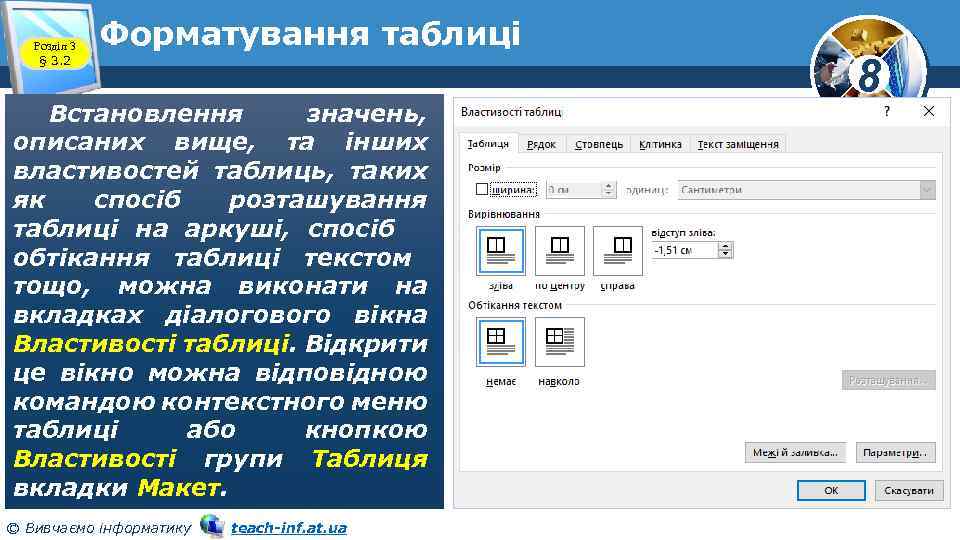Select left table alignment icon
This screenshot has width=960, height=540.
tap(500, 251)
